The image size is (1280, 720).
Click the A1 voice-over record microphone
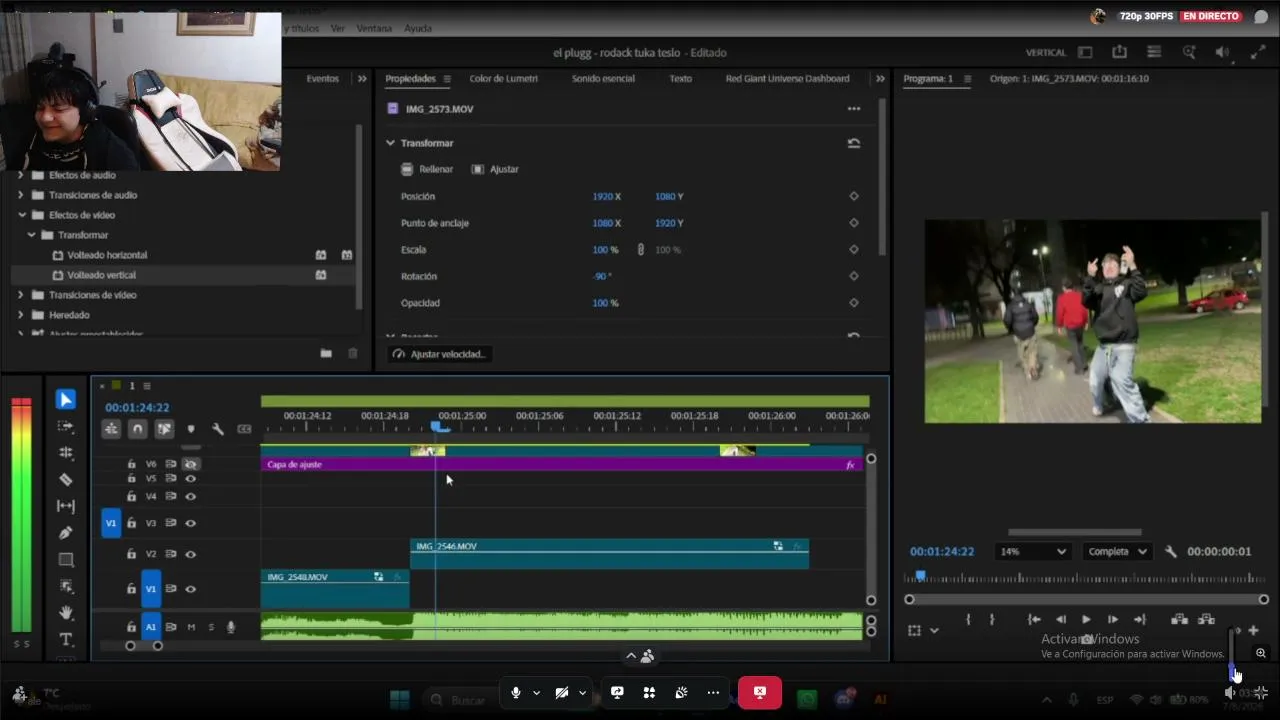[x=231, y=627]
